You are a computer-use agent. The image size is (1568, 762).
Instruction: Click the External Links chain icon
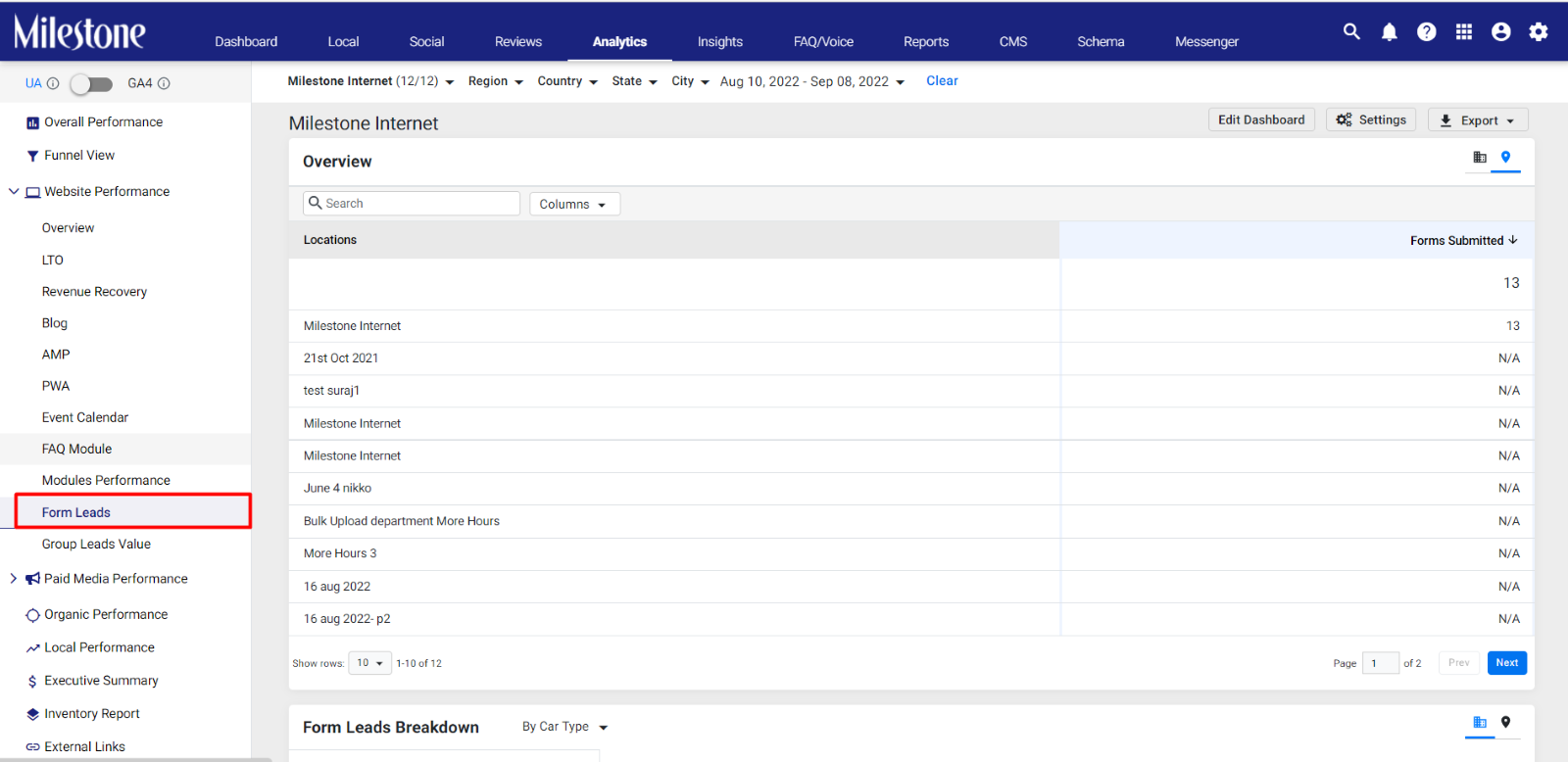click(32, 747)
